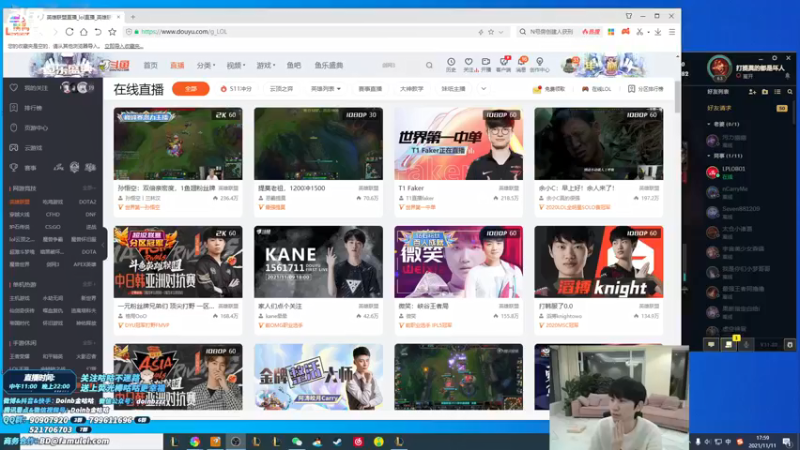Open the 消息 messages icon with badge

tap(521, 64)
